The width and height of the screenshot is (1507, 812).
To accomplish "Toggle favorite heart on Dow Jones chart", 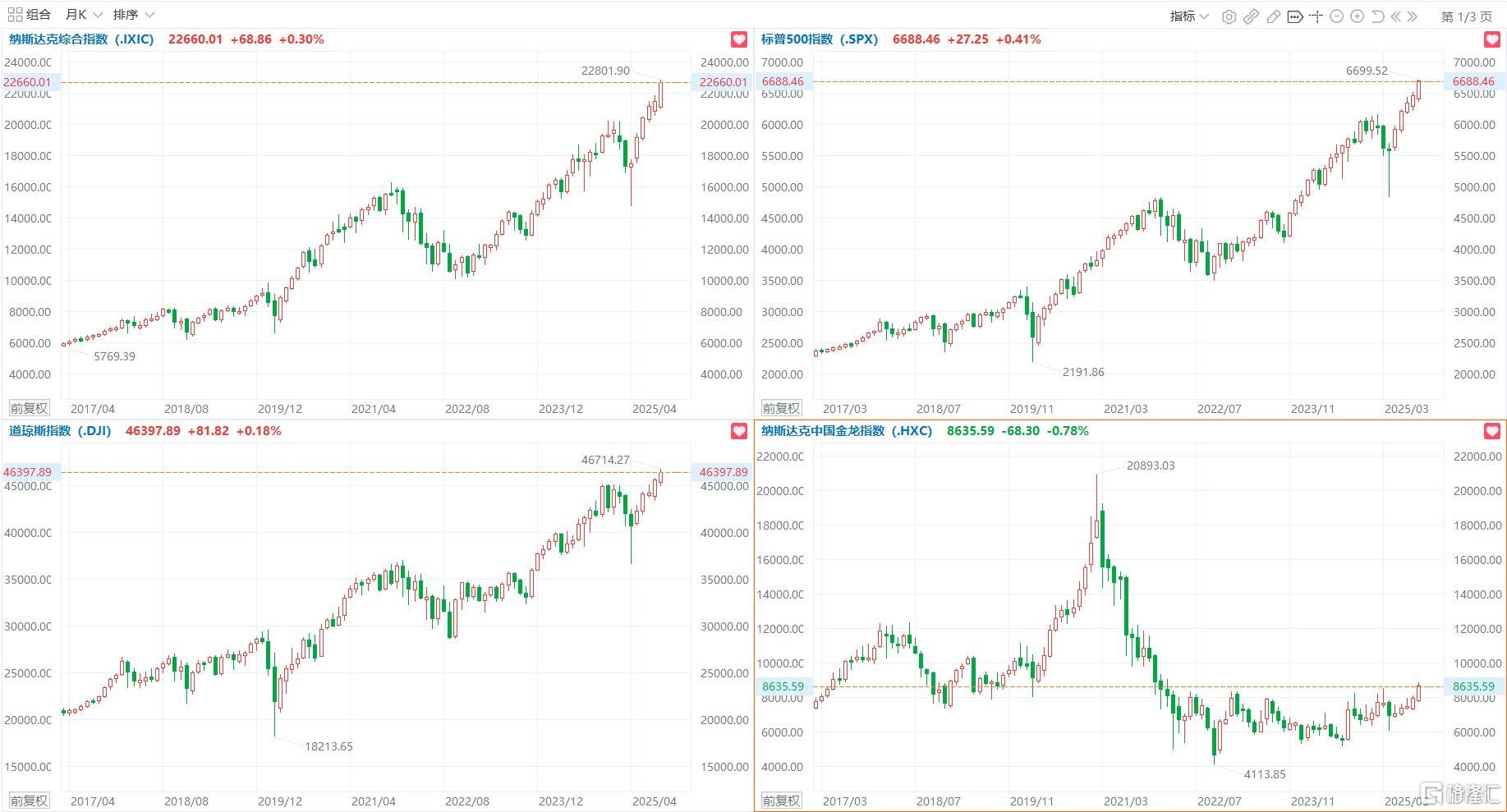I will pyautogui.click(x=738, y=431).
